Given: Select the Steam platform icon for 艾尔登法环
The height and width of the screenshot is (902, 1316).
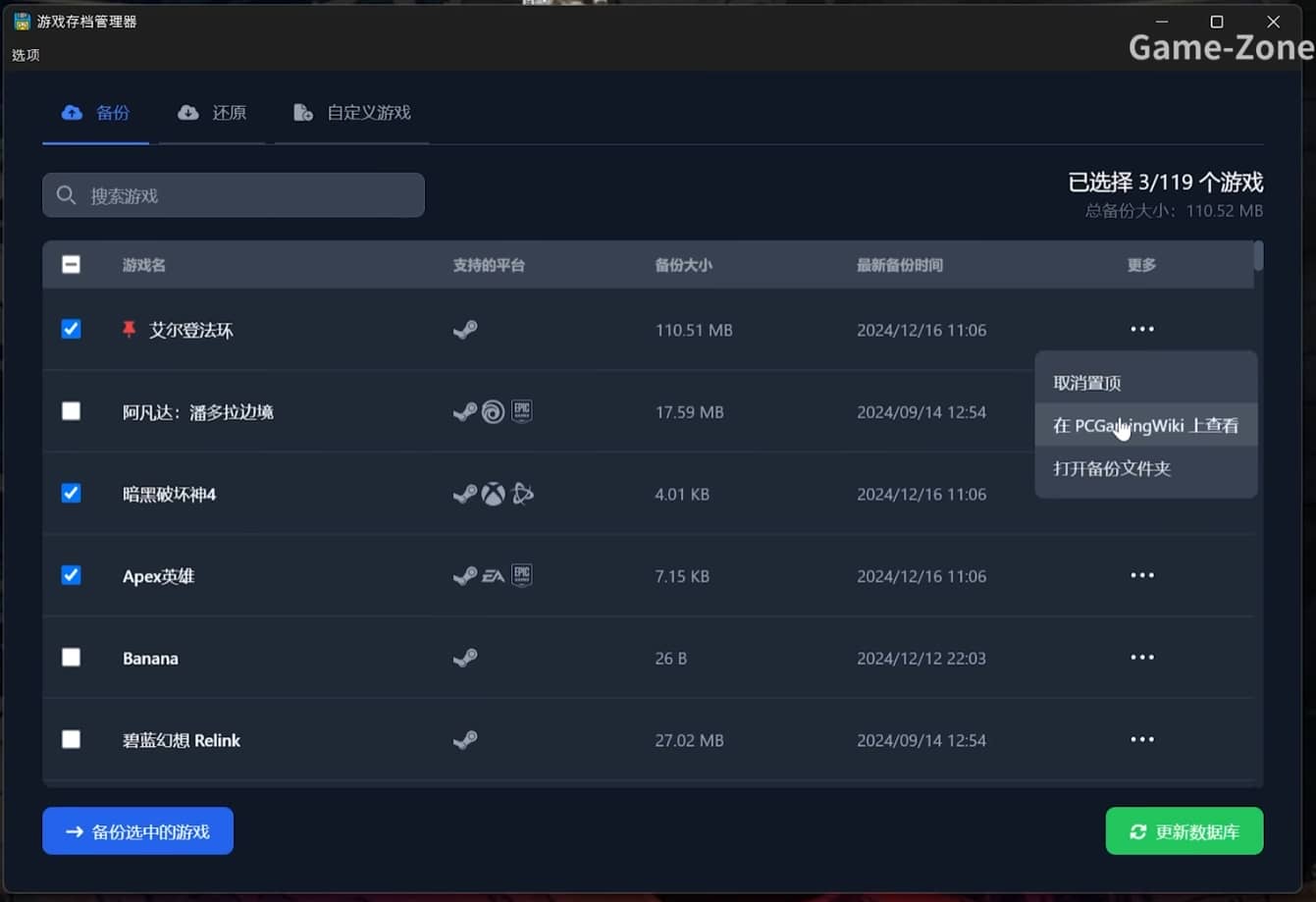Looking at the screenshot, I should (465, 330).
